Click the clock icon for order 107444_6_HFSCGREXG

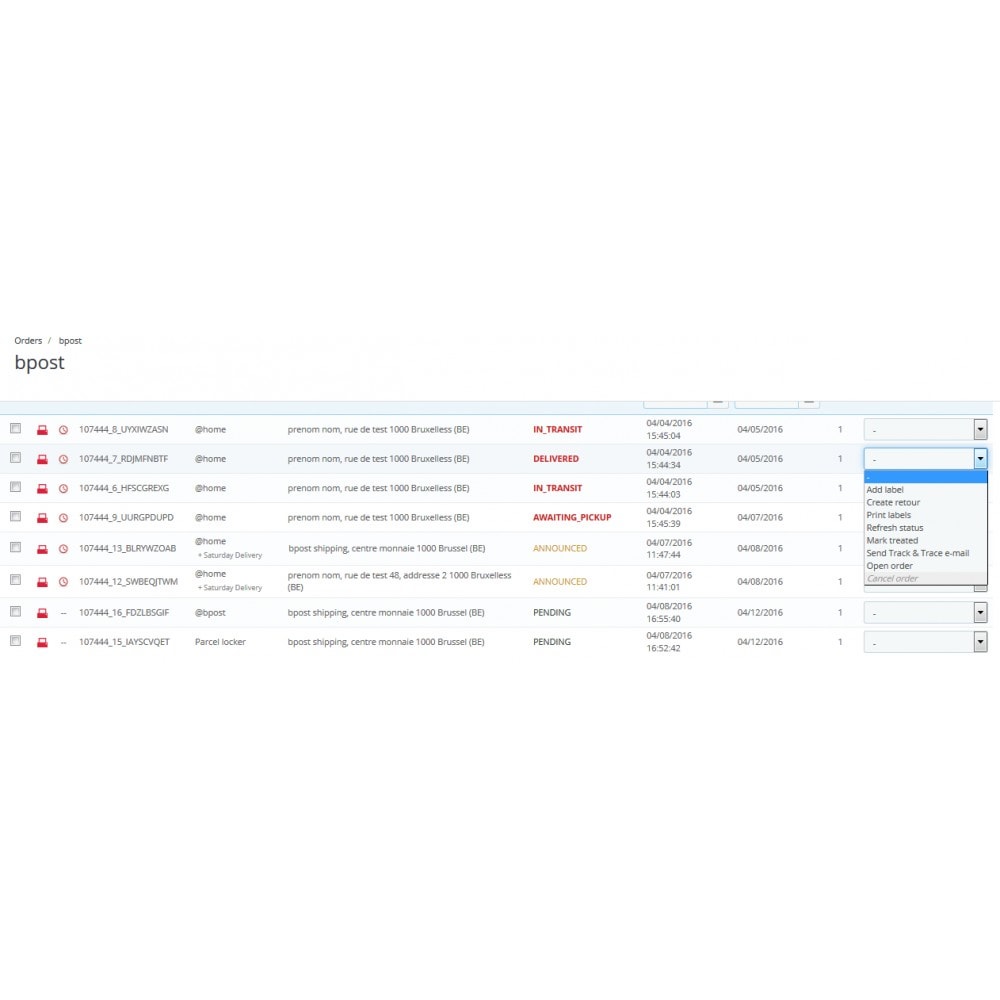pyautogui.click(x=63, y=489)
